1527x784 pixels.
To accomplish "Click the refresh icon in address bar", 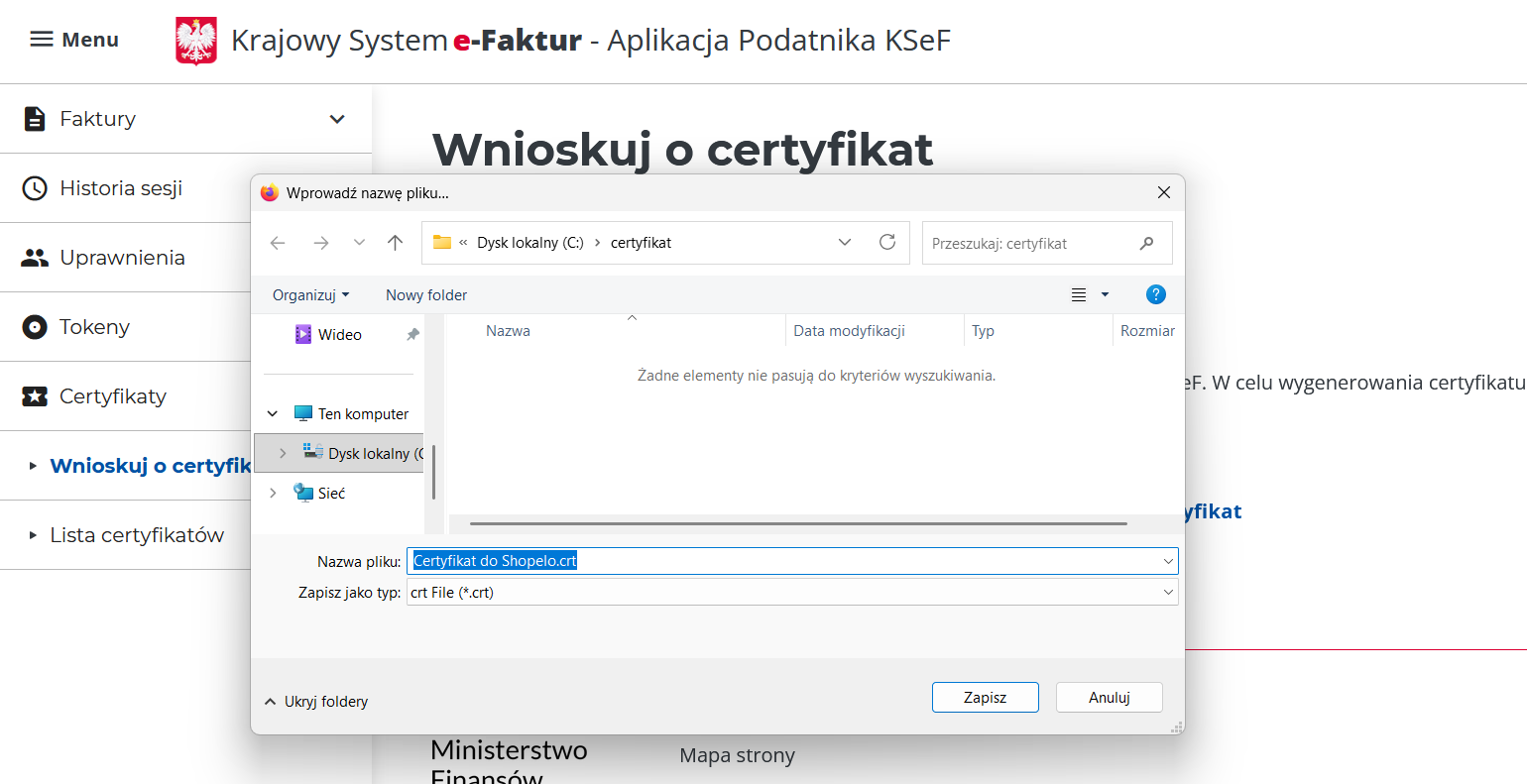I will pos(887,243).
